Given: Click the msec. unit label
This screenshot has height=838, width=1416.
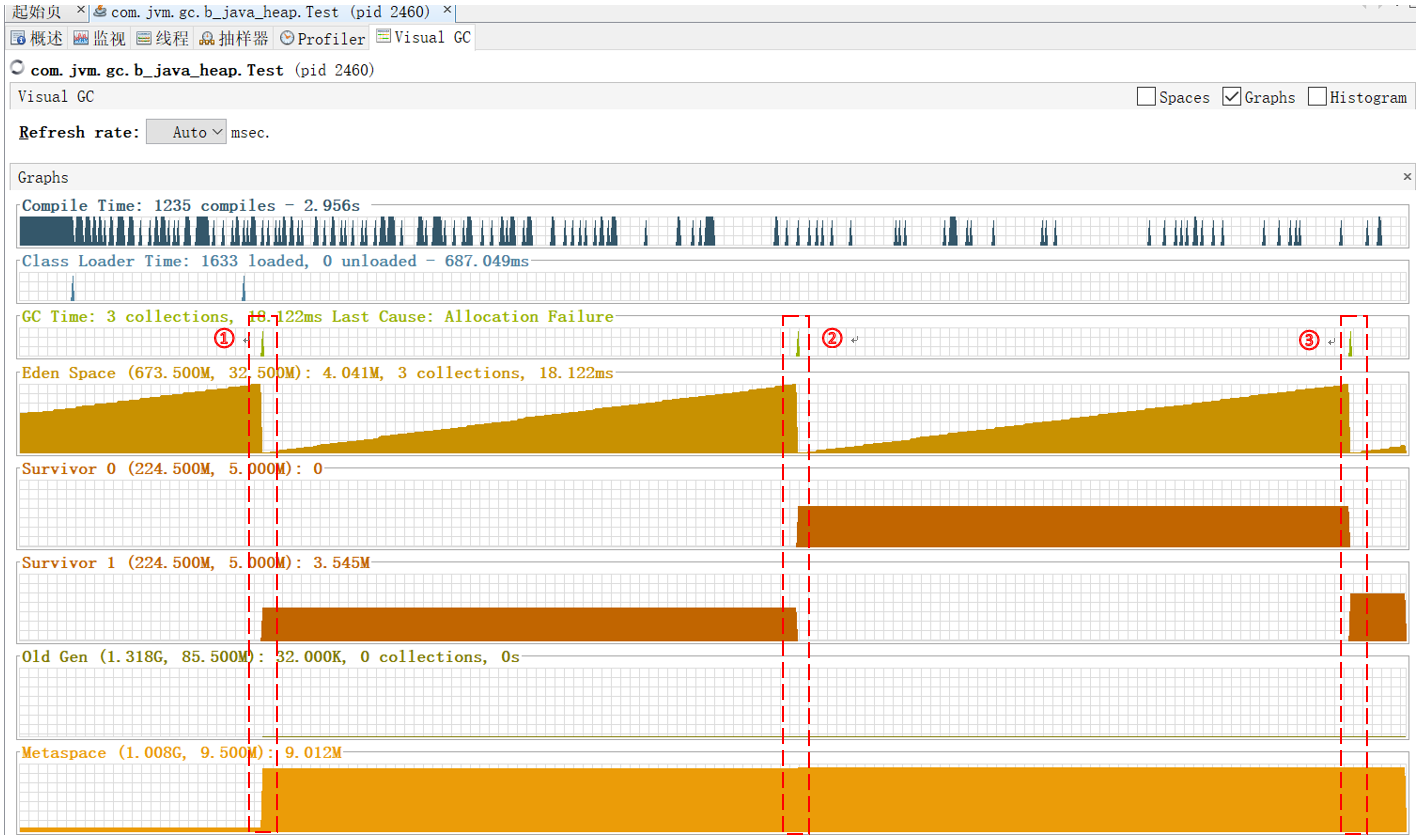Looking at the screenshot, I should click(251, 132).
